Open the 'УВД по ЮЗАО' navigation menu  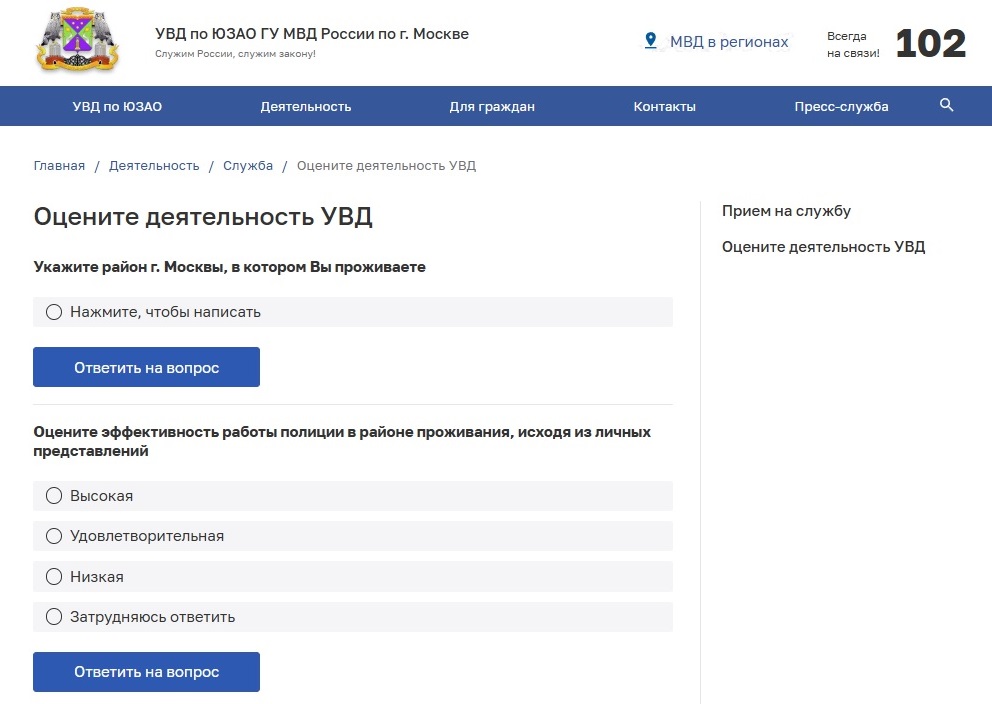117,107
